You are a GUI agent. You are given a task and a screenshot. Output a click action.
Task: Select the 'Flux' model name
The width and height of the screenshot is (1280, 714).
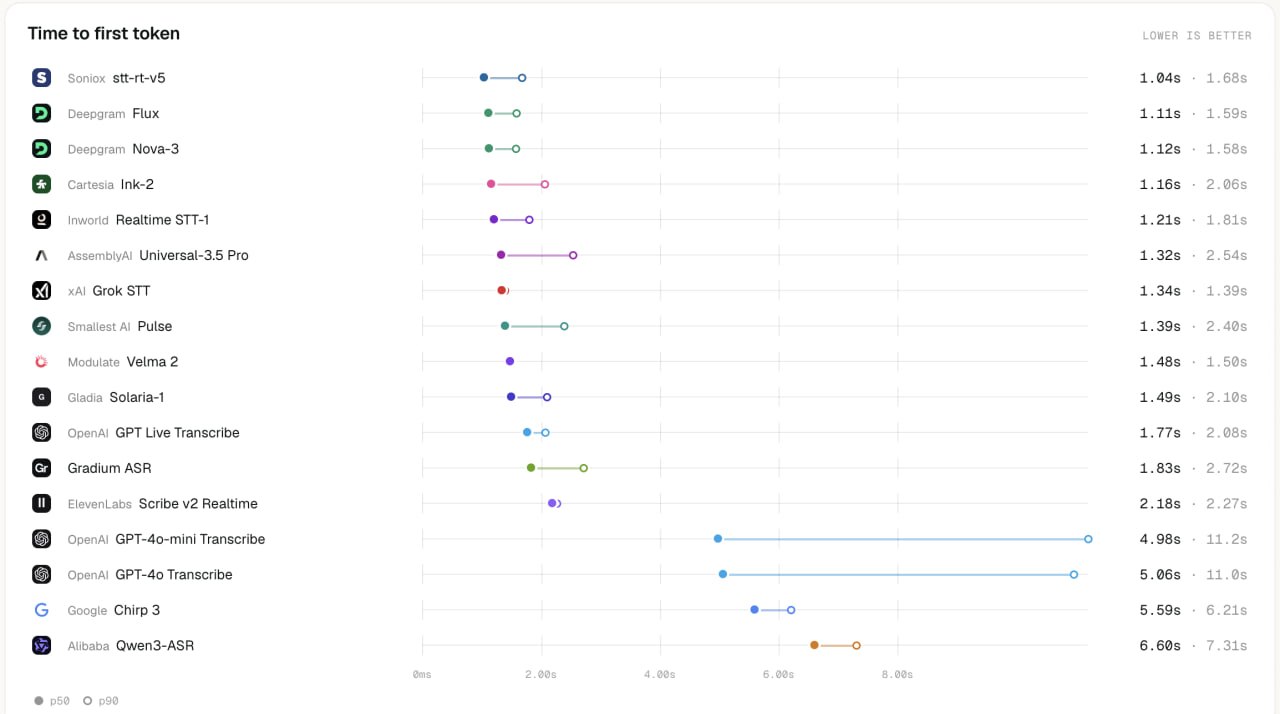[146, 113]
